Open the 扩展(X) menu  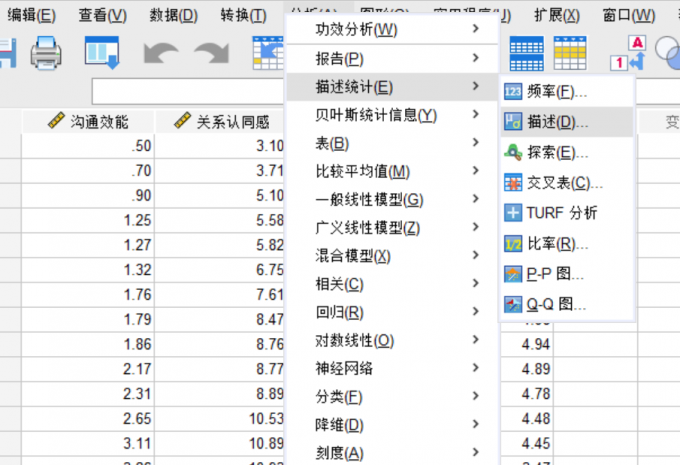(557, 15)
